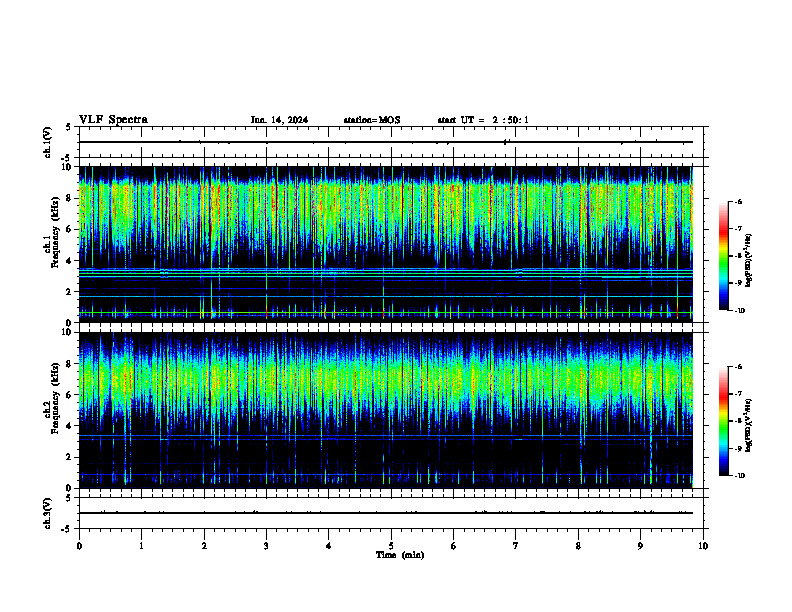Click the 'Time (min)' axis label
The height and width of the screenshot is (612, 792).
click(x=400, y=555)
